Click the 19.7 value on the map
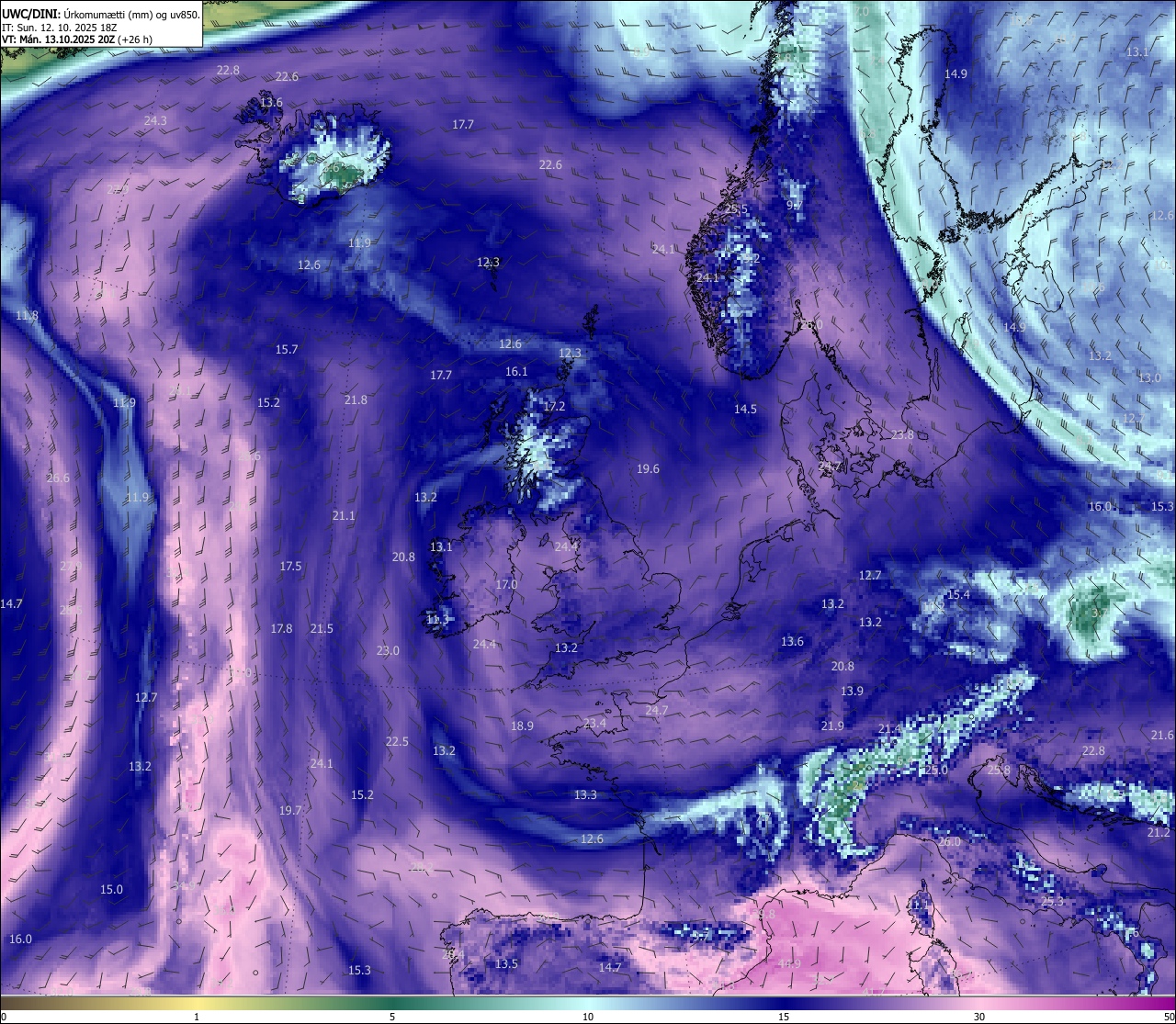 [290, 810]
